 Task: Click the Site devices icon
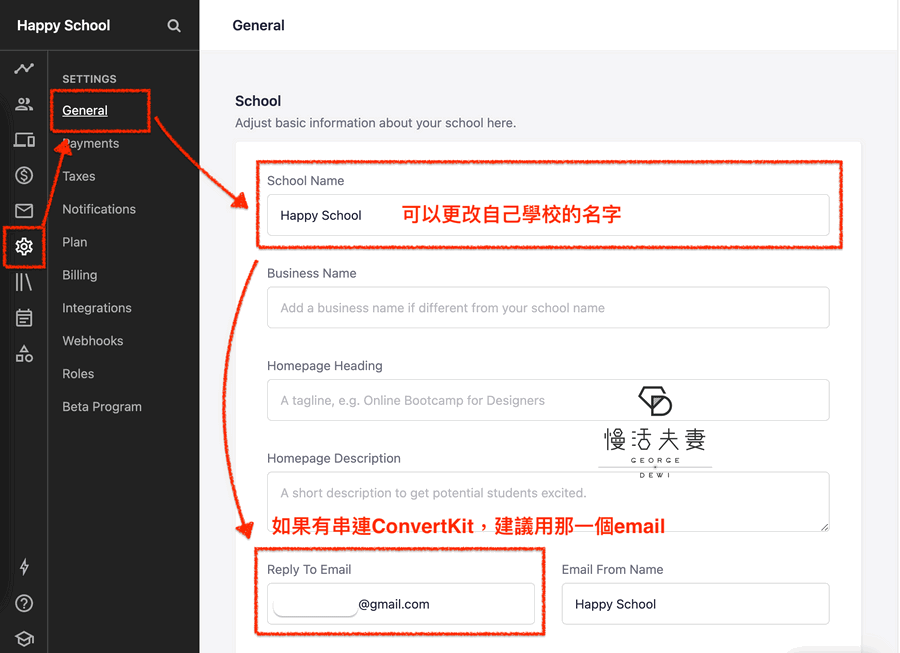point(24,140)
